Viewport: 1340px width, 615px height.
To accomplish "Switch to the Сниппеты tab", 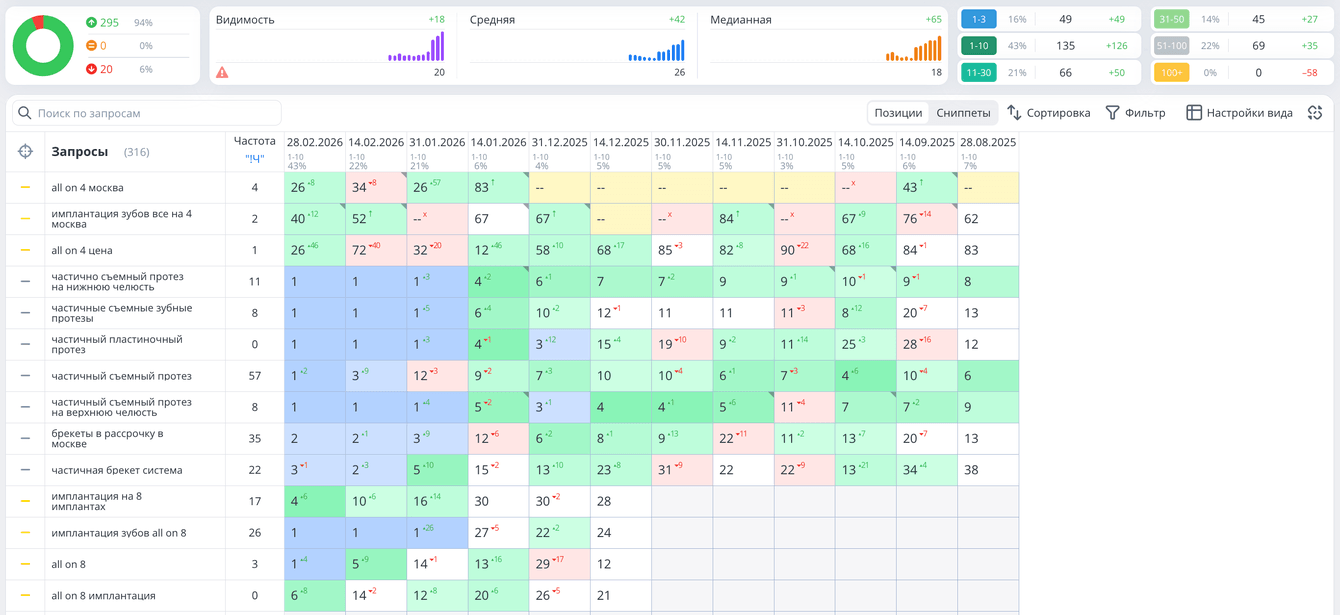I will pos(963,113).
